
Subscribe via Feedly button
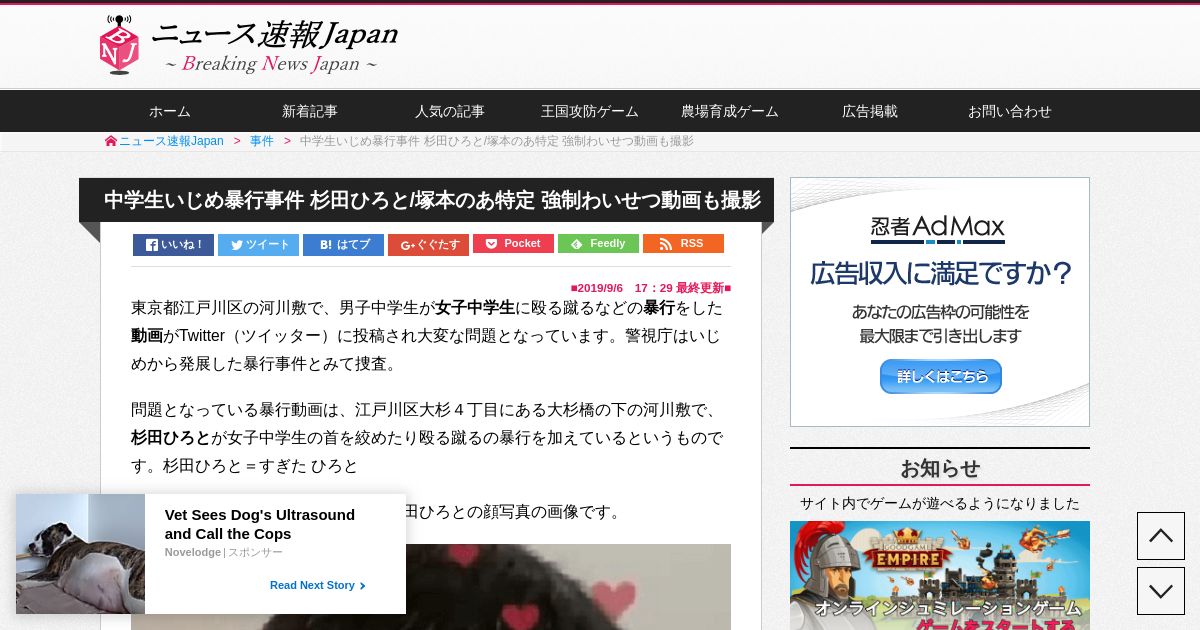click(x=598, y=244)
